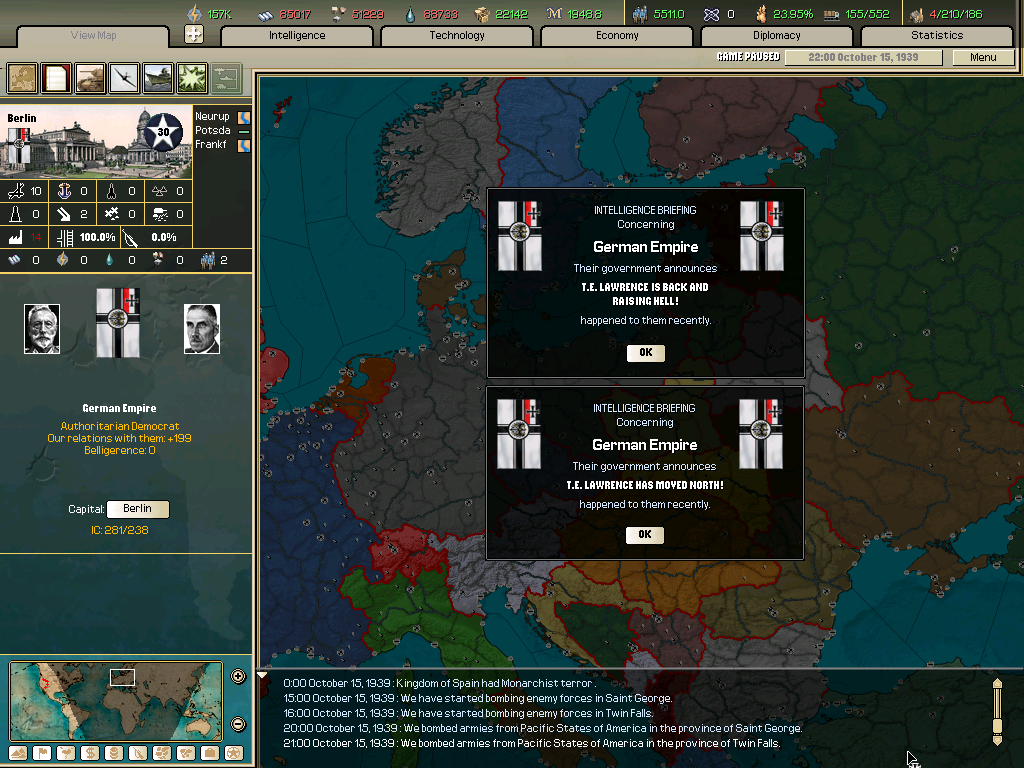Switch to the Diplomacy tab
The width and height of the screenshot is (1024, 768).
777,35
